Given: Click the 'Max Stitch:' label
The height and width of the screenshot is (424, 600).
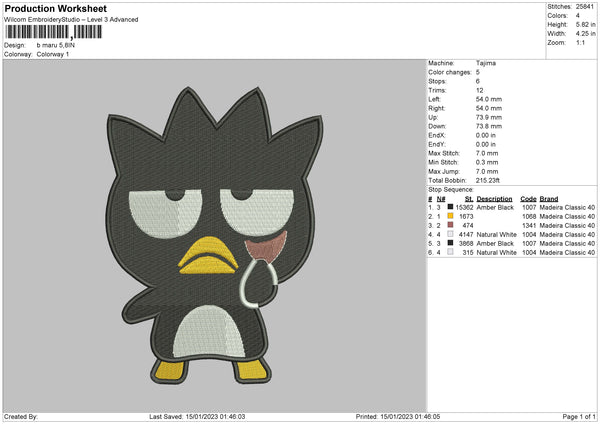Looking at the screenshot, I should [x=444, y=153].
